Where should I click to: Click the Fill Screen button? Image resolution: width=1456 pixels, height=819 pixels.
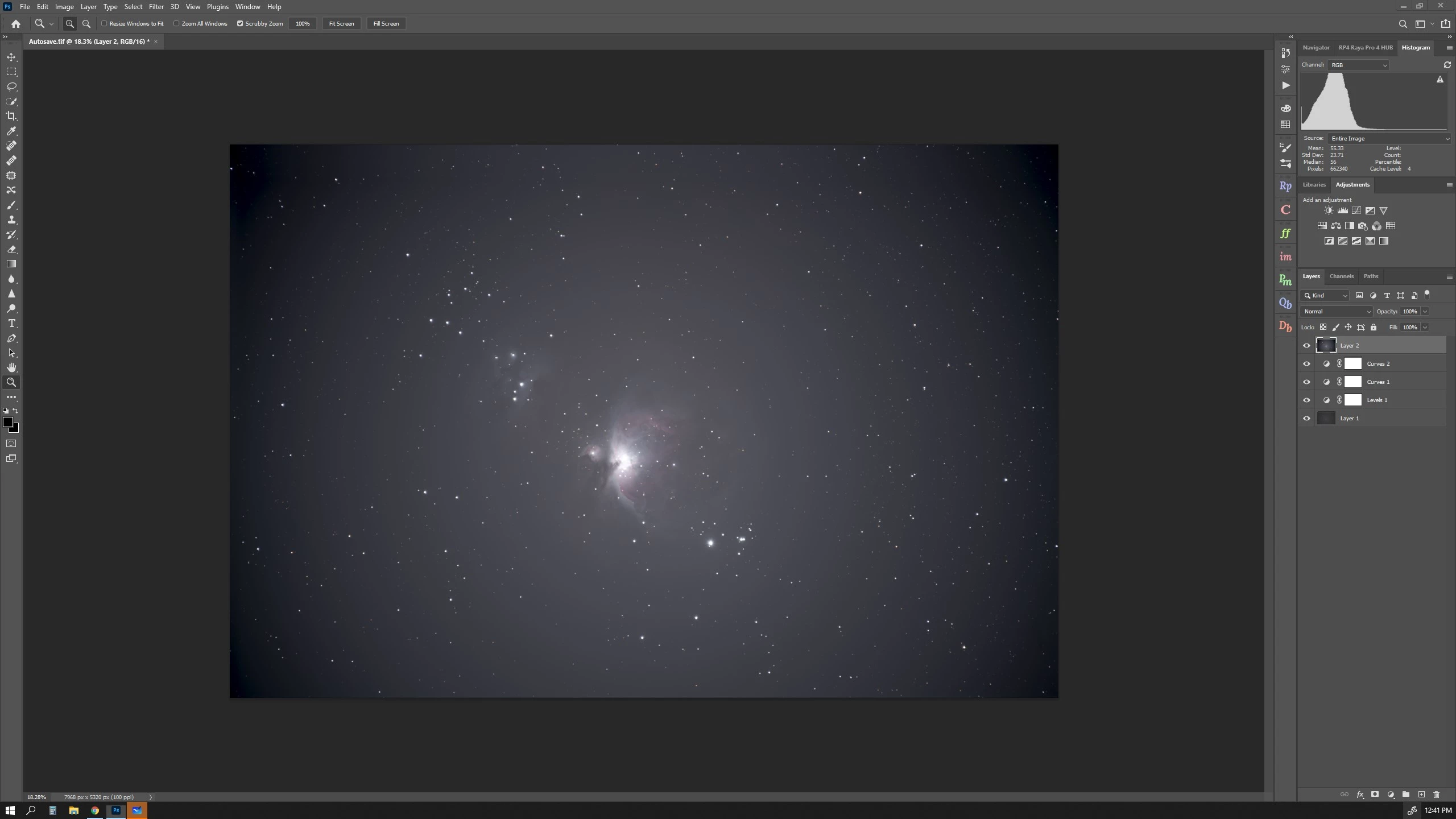(386, 23)
